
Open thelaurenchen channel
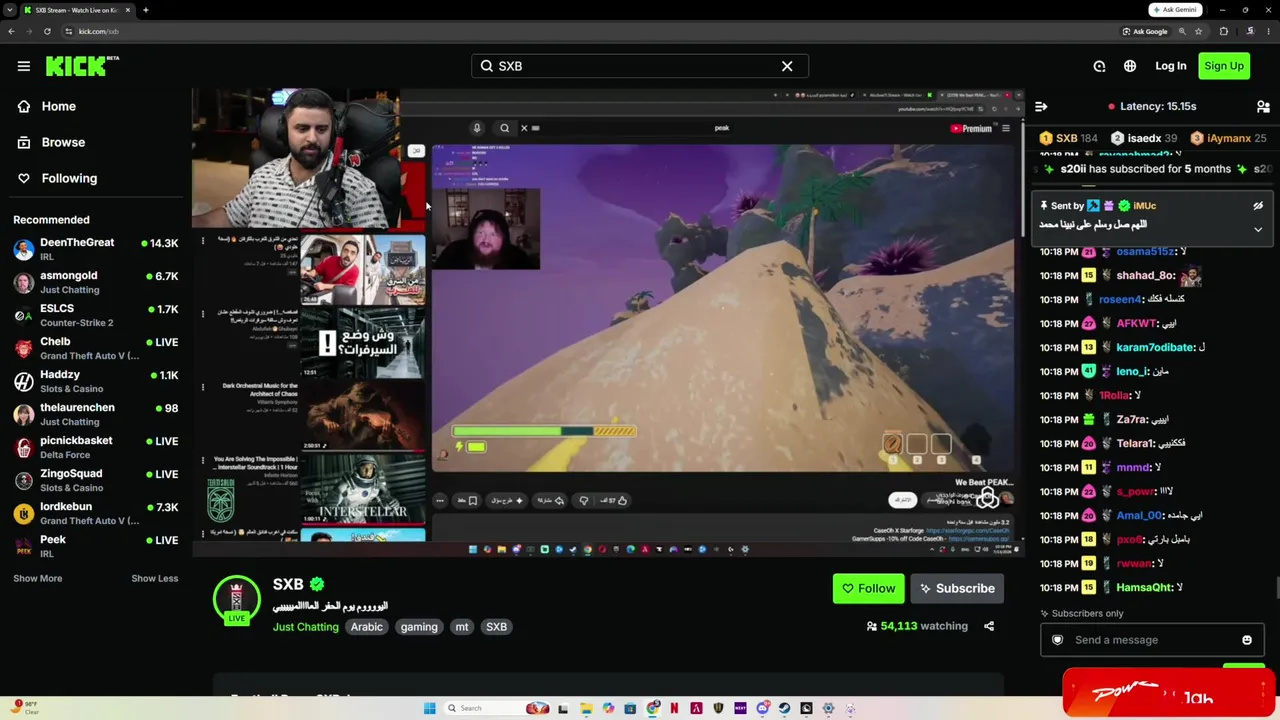(x=96, y=414)
